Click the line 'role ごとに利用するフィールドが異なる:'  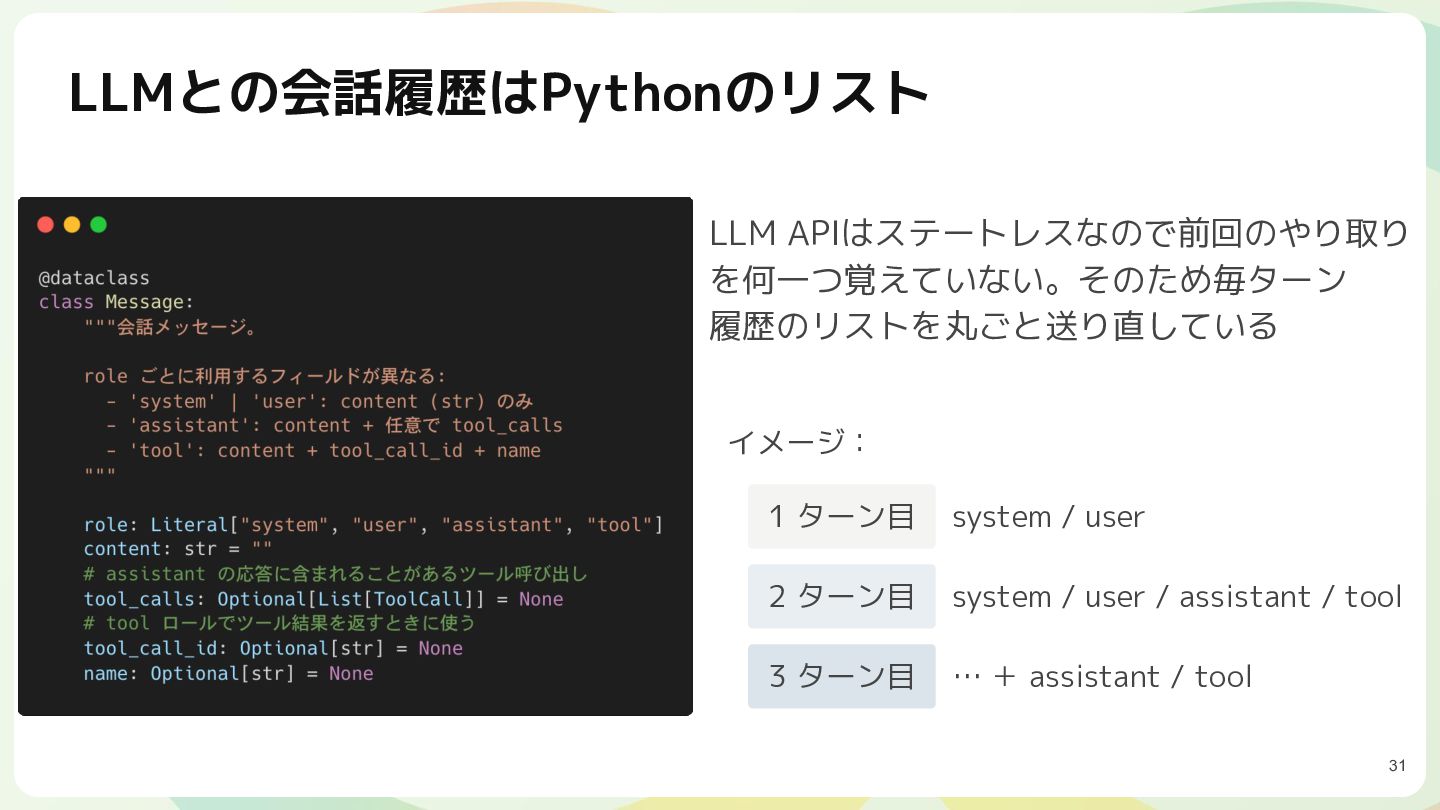click(264, 376)
